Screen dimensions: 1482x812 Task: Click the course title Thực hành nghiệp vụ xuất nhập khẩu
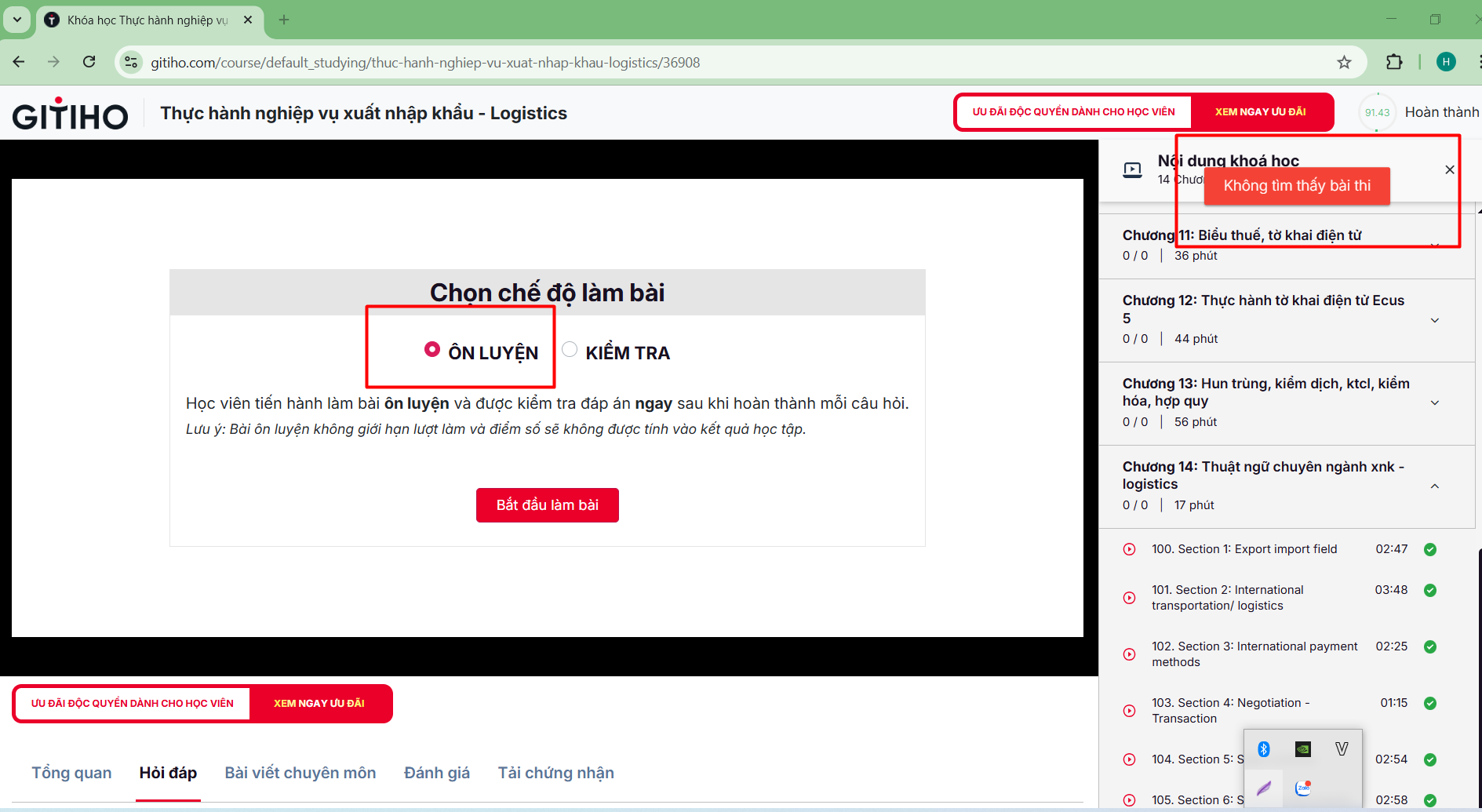pos(363,113)
